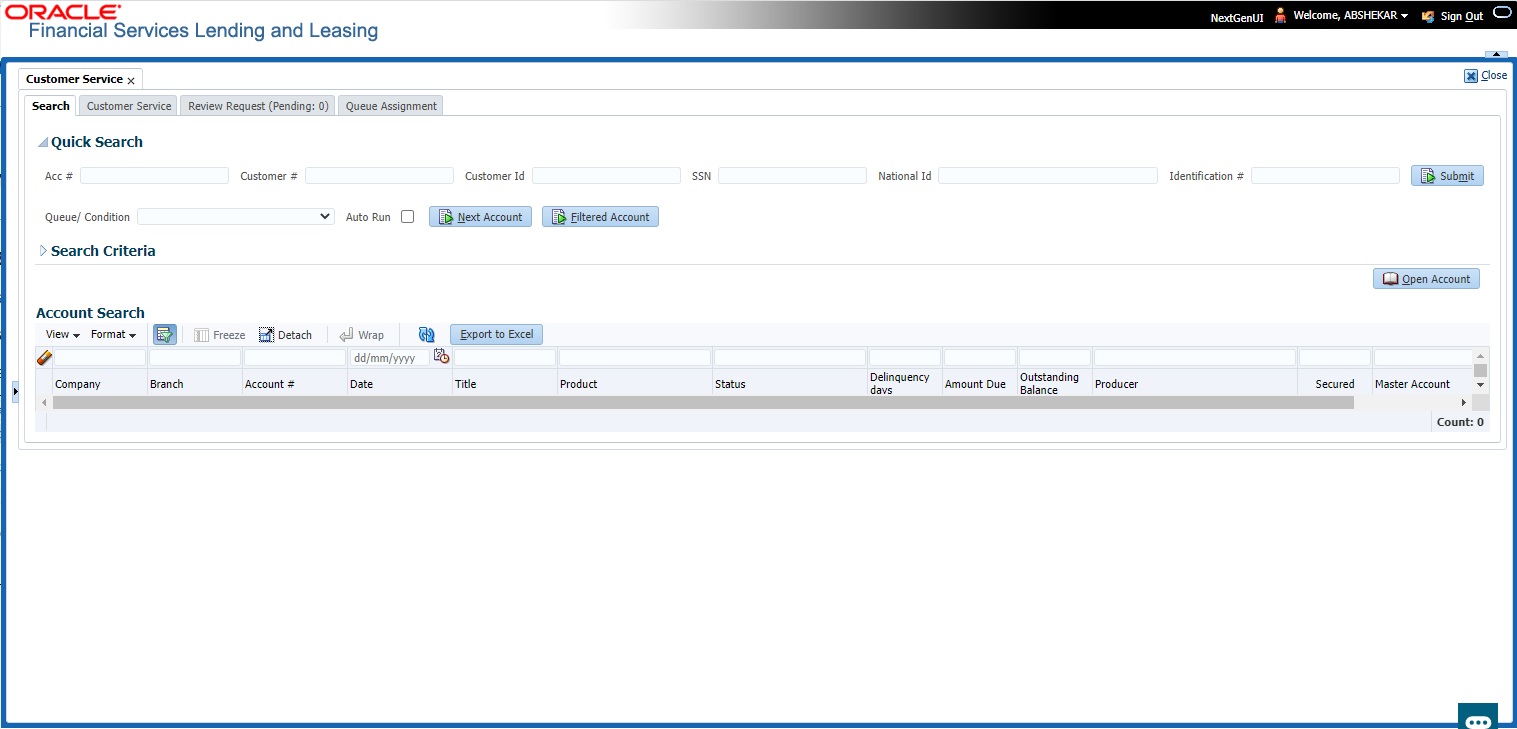This screenshot has width=1517, height=729.
Task: Switch to the Search tab
Action: click(51, 106)
